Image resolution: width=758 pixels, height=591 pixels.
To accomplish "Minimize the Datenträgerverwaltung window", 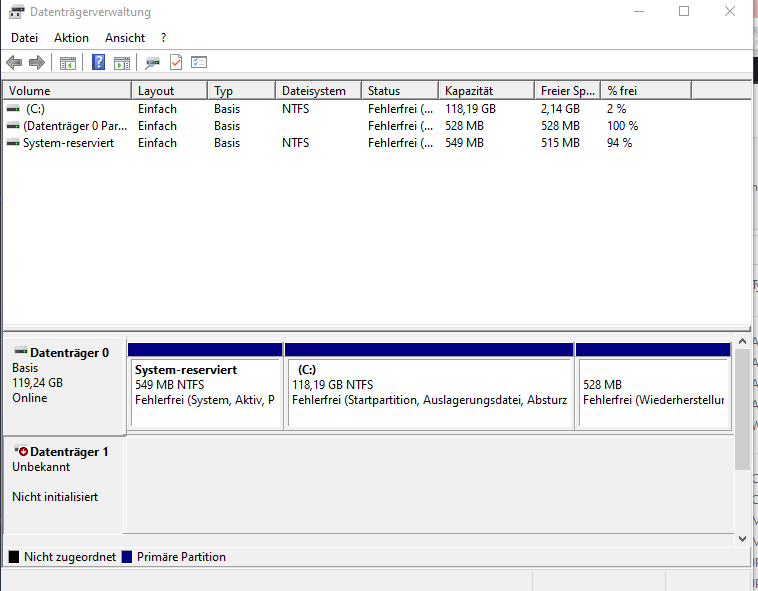I will click(639, 12).
